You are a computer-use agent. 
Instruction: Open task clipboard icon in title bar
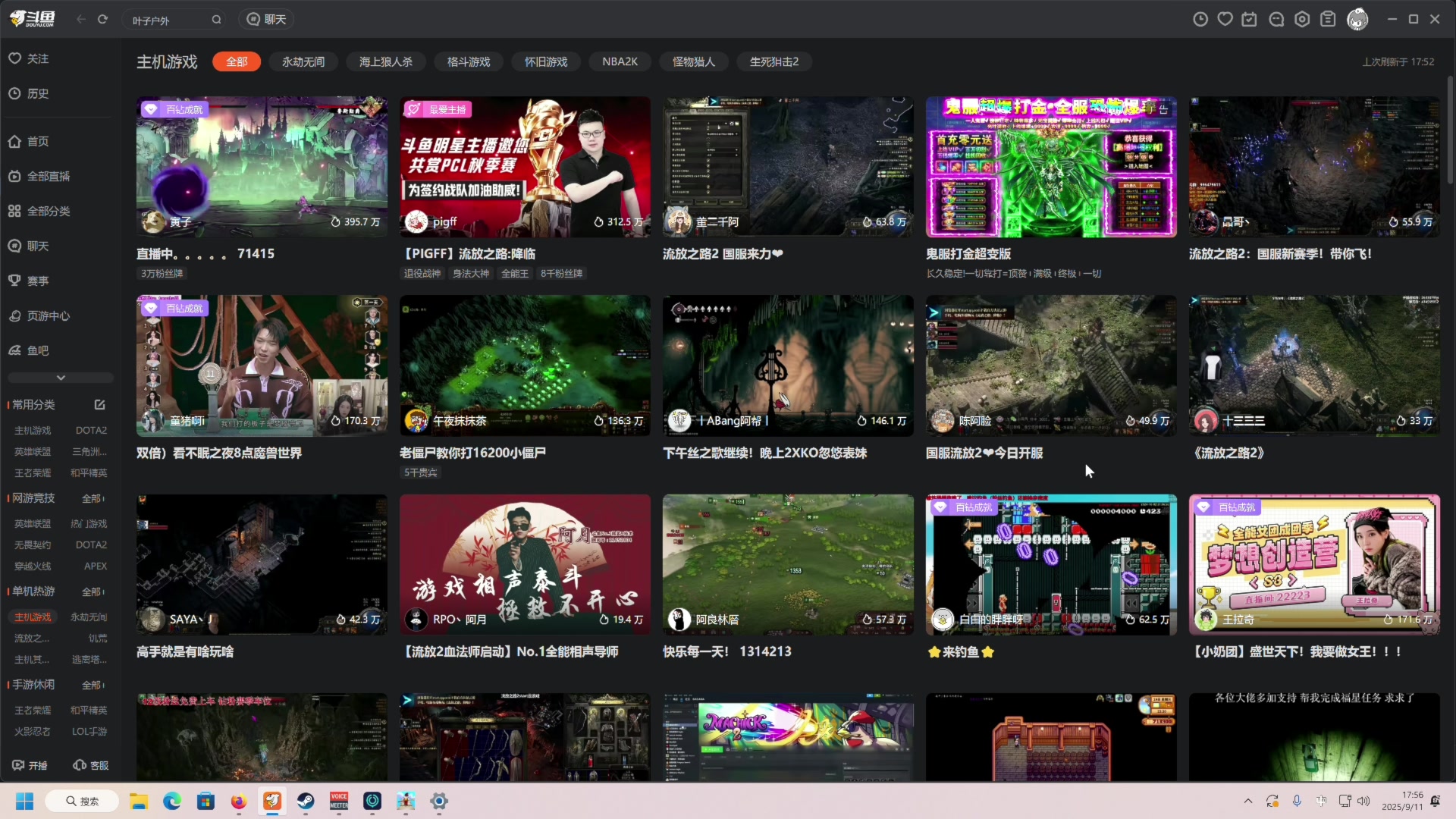1328,19
